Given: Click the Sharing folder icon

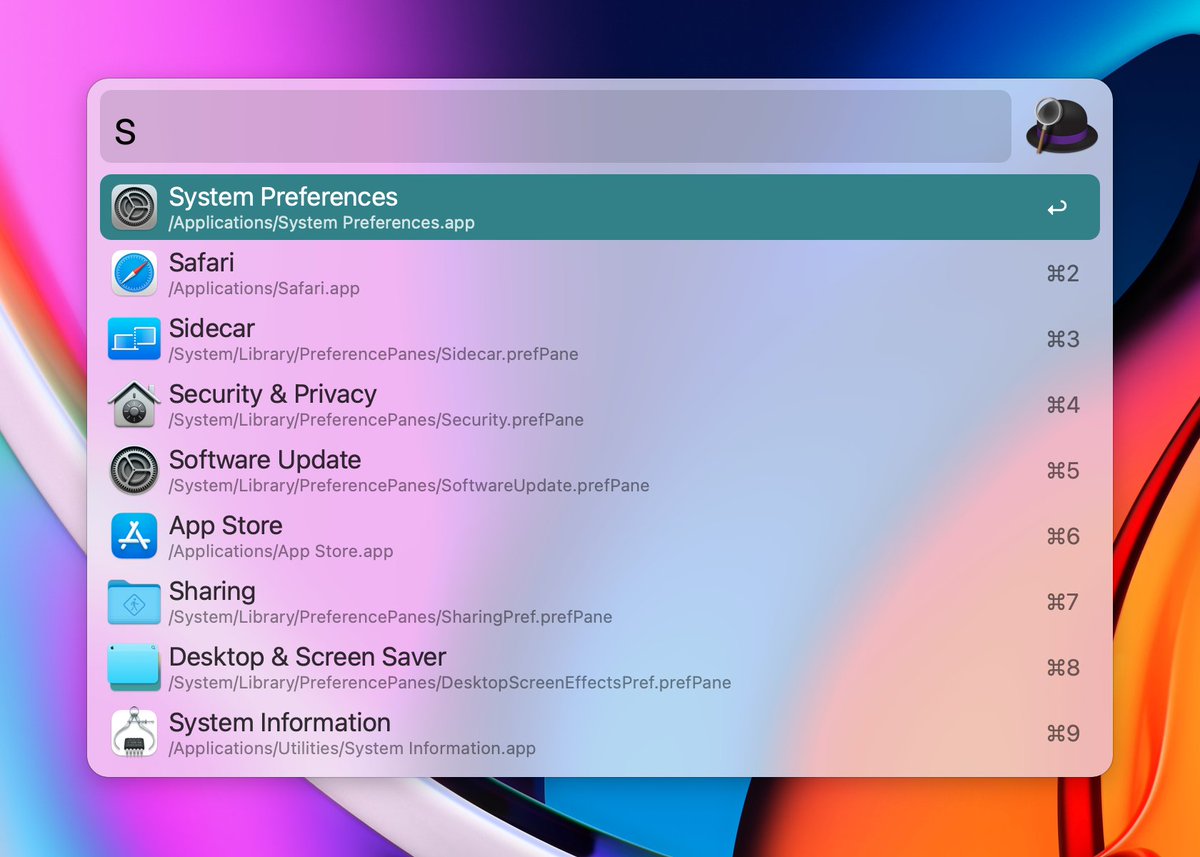Looking at the screenshot, I should [x=134, y=602].
